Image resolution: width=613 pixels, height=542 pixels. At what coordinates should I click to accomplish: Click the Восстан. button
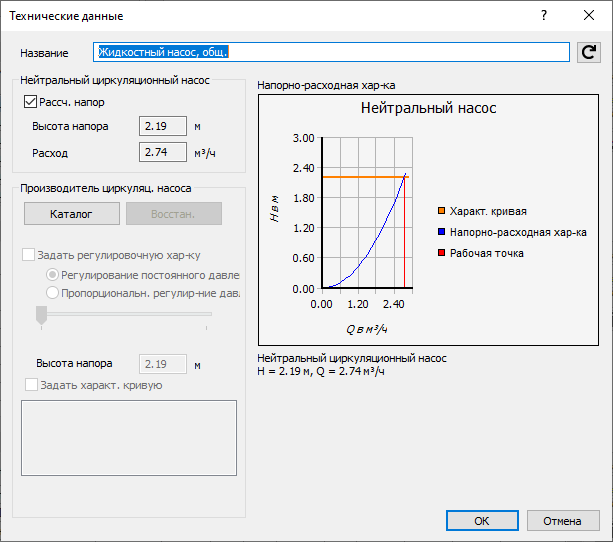click(174, 214)
